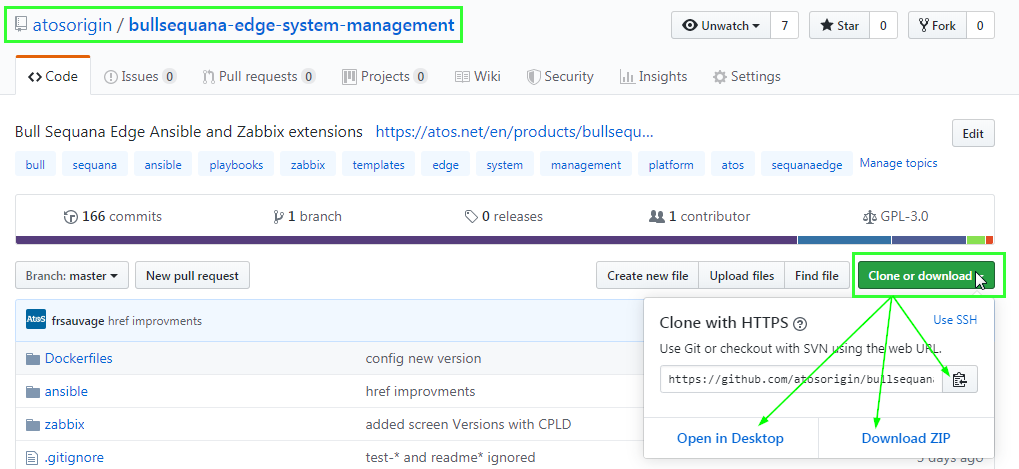Open the .gitignore file
This screenshot has width=1019, height=469.
(x=74, y=457)
